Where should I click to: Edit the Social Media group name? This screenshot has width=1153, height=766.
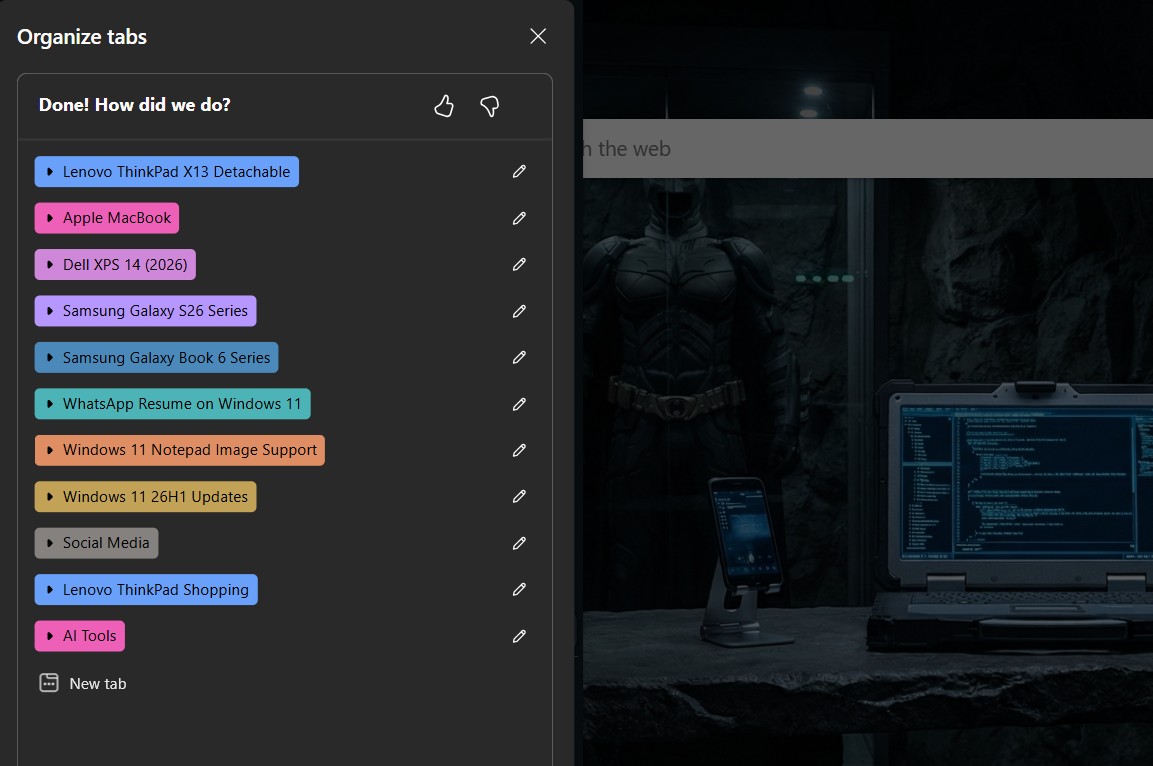tap(519, 543)
